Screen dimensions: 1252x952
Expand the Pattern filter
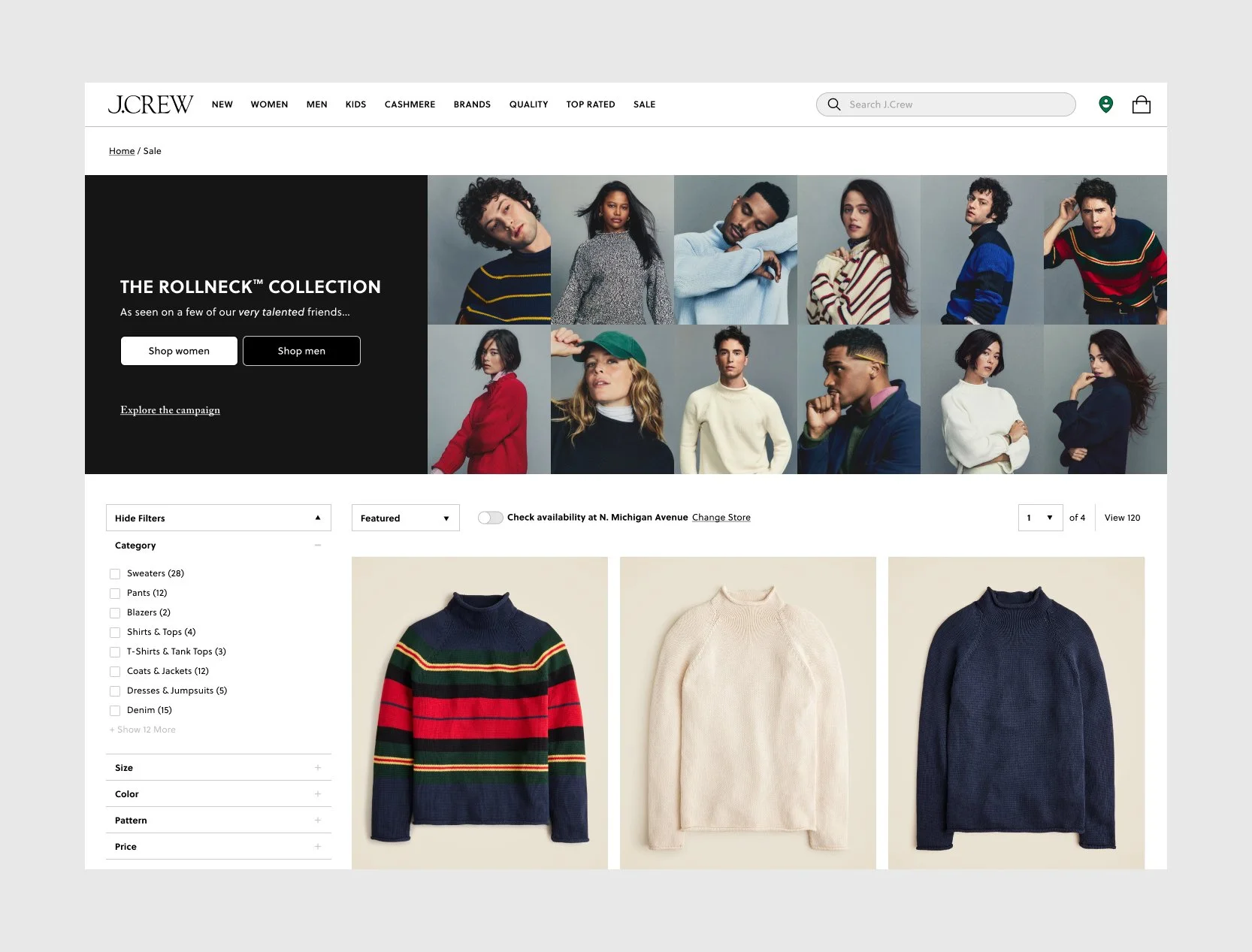click(x=219, y=821)
